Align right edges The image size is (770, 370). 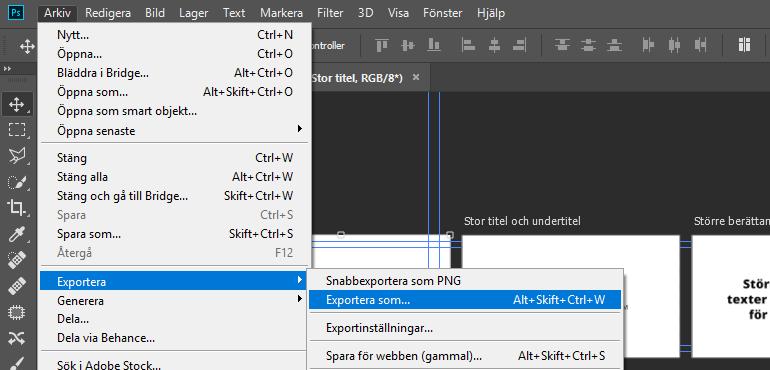coord(520,45)
